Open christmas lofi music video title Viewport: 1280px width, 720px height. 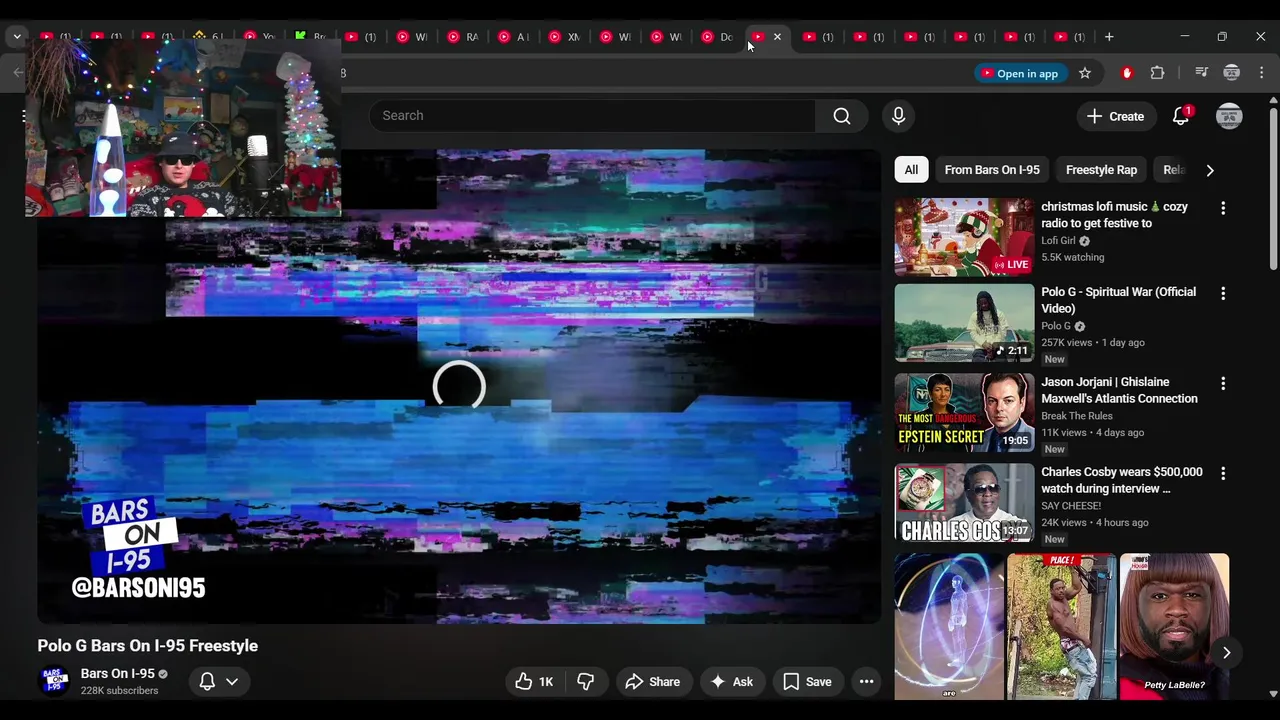point(1114,215)
